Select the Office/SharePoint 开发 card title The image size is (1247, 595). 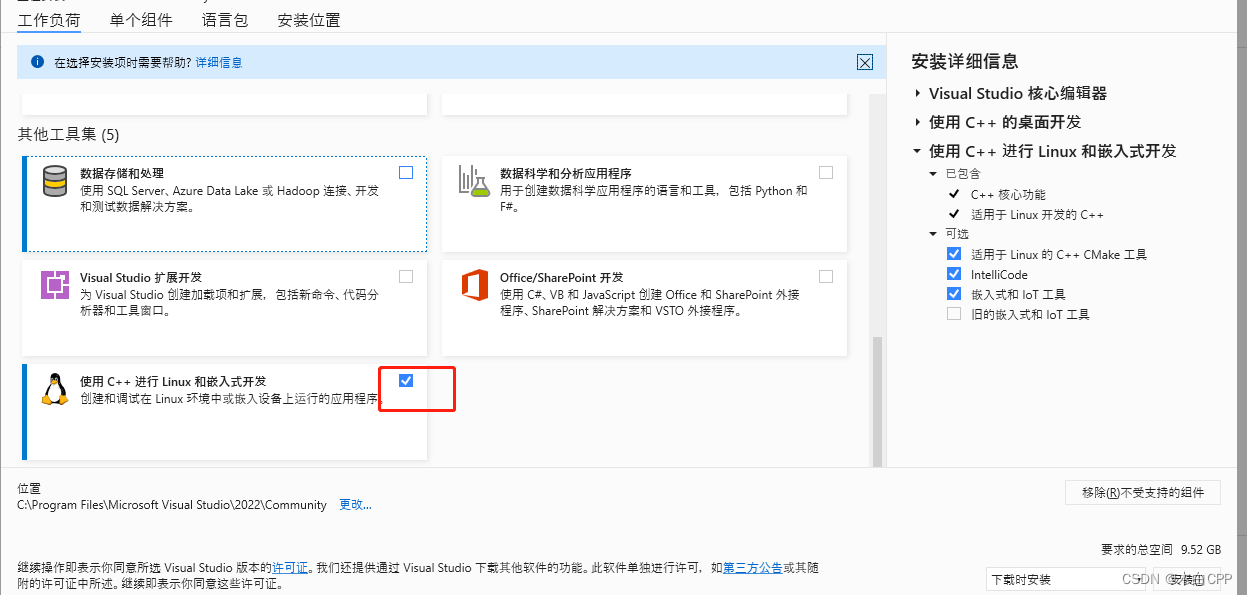pyautogui.click(x=561, y=277)
